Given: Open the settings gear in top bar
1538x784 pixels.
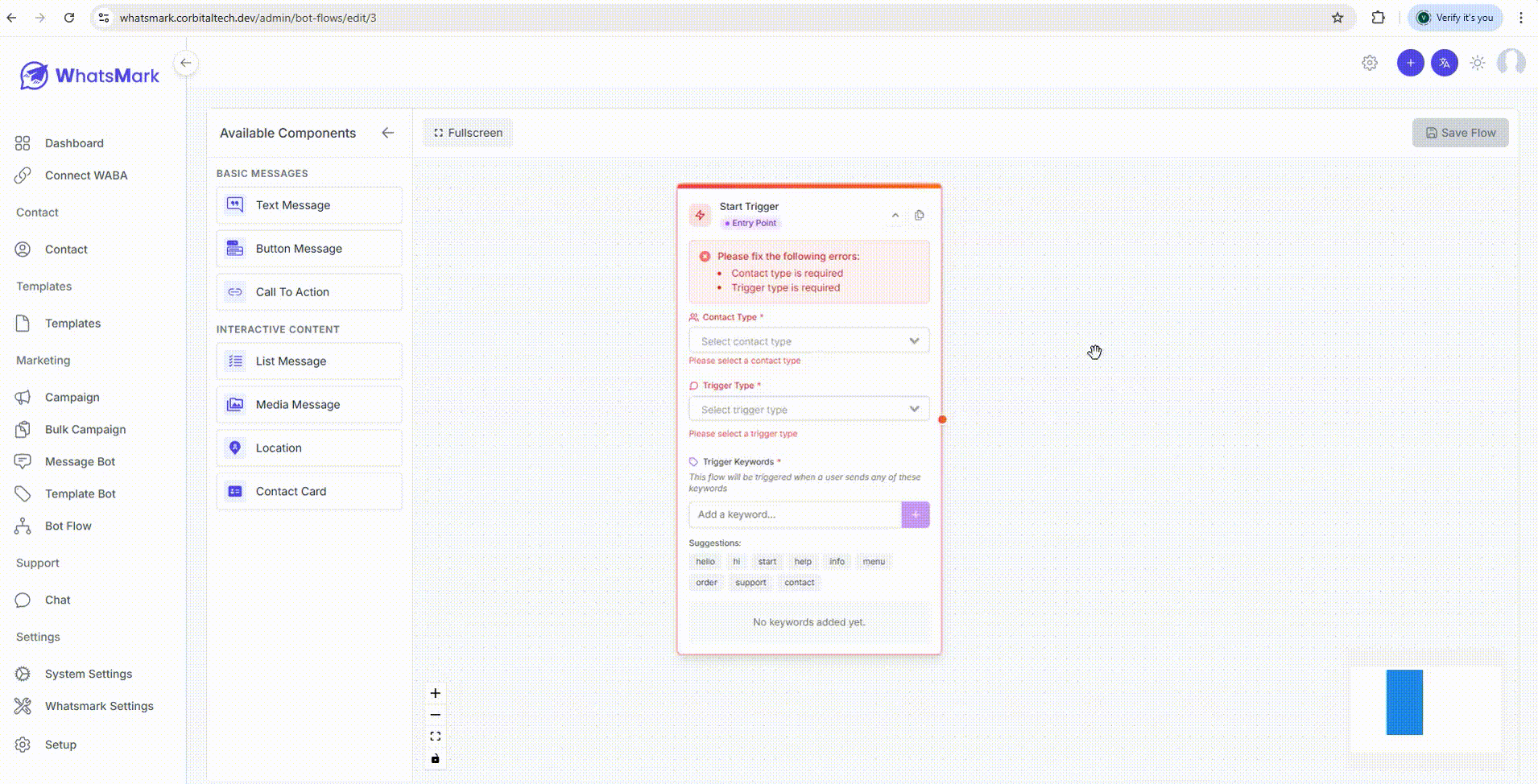Looking at the screenshot, I should pyautogui.click(x=1369, y=62).
